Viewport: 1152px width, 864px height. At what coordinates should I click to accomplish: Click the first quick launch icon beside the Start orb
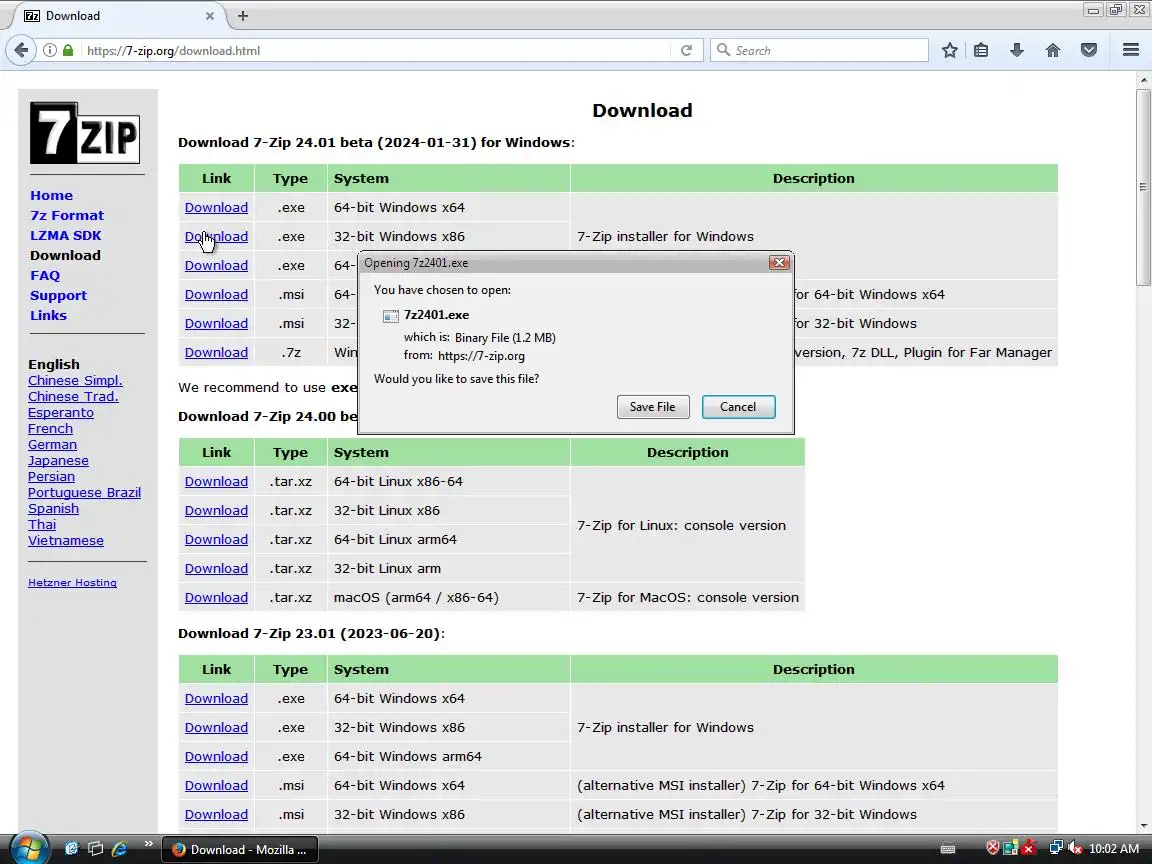(x=72, y=849)
